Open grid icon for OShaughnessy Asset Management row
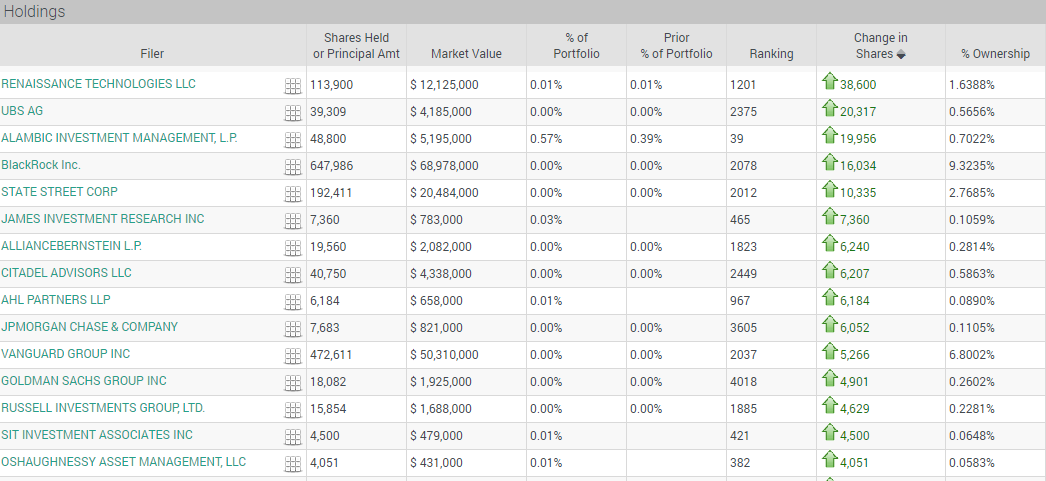 coord(292,464)
